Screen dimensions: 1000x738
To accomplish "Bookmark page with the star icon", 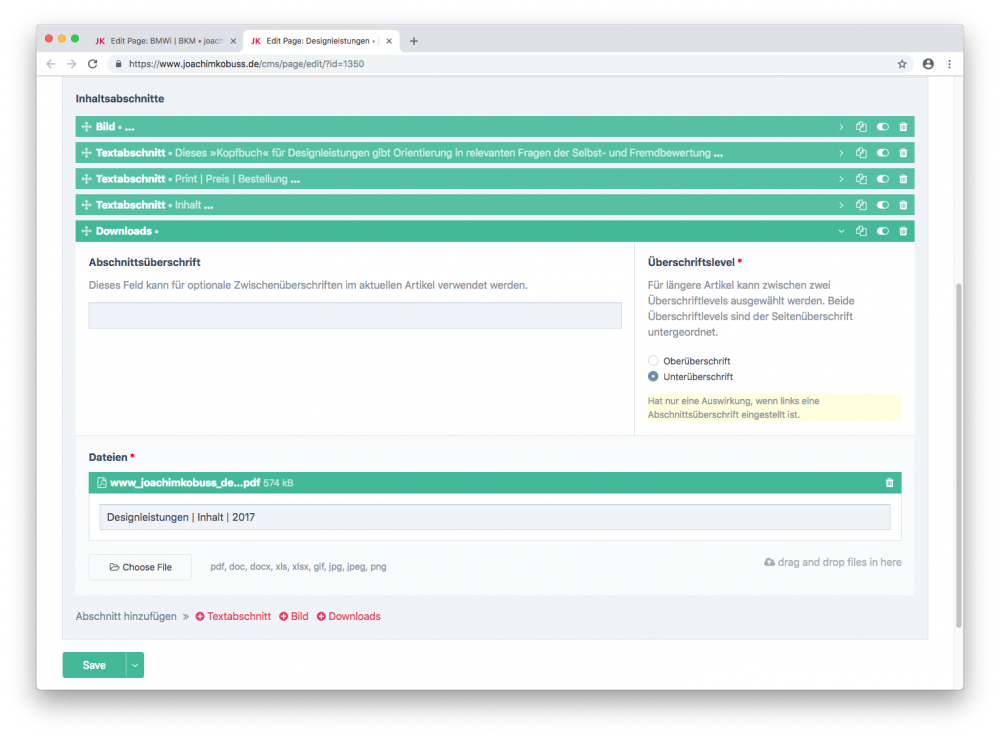I will [x=902, y=63].
